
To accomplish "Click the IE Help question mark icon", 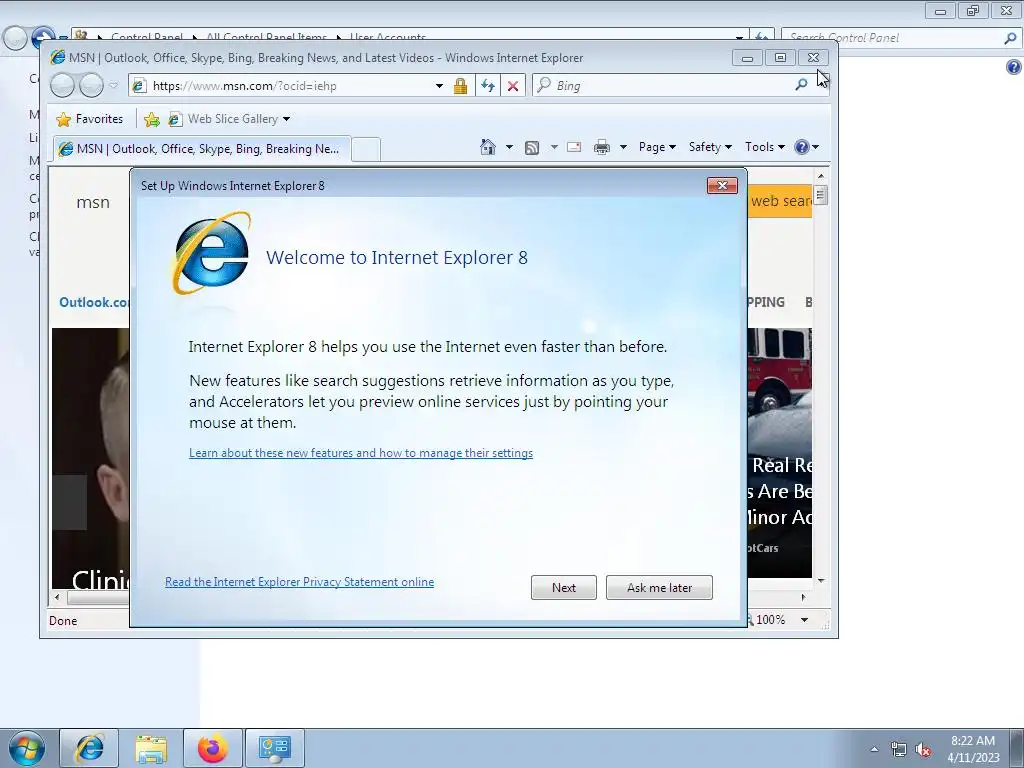I will (x=802, y=147).
